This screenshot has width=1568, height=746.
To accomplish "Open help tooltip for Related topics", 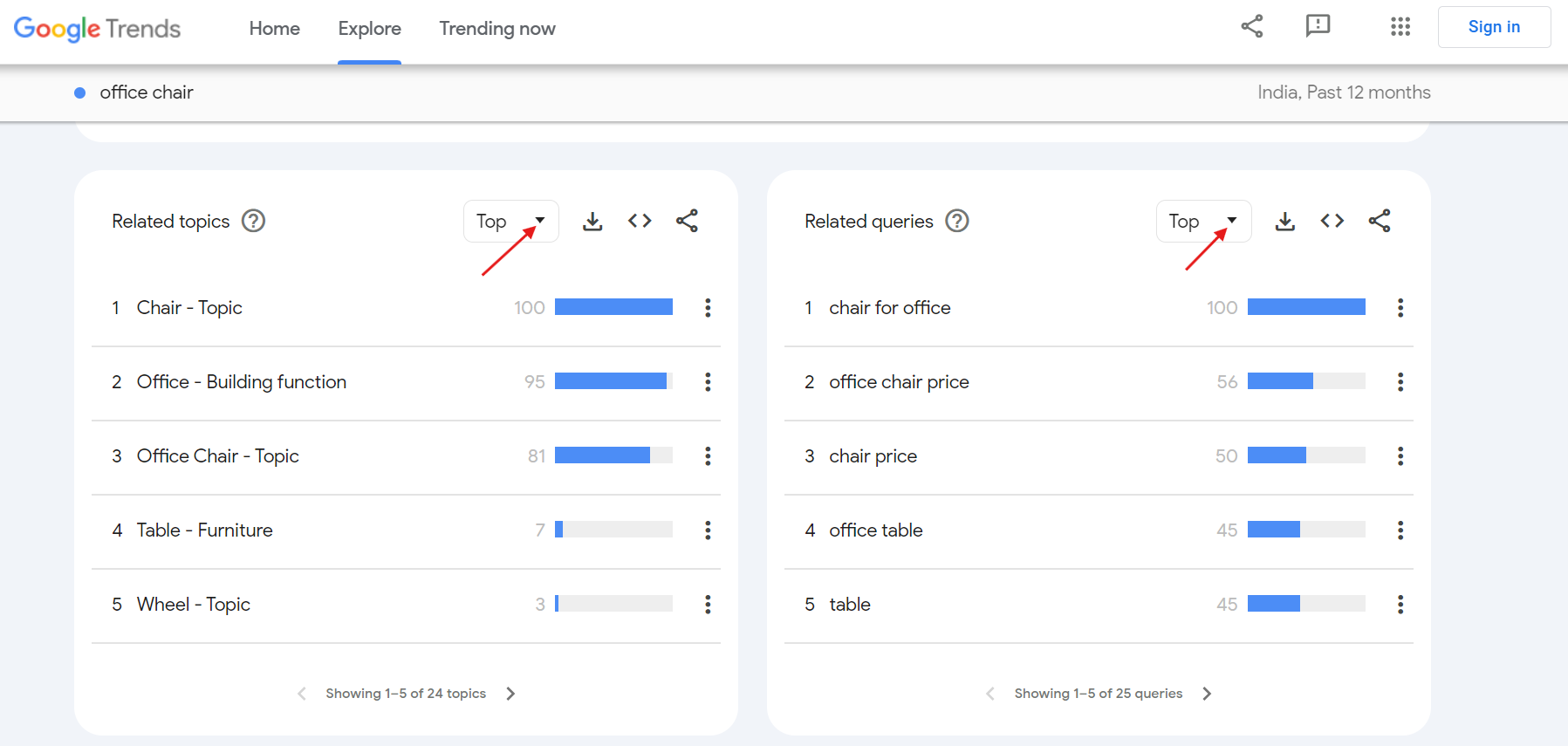I will 253,221.
